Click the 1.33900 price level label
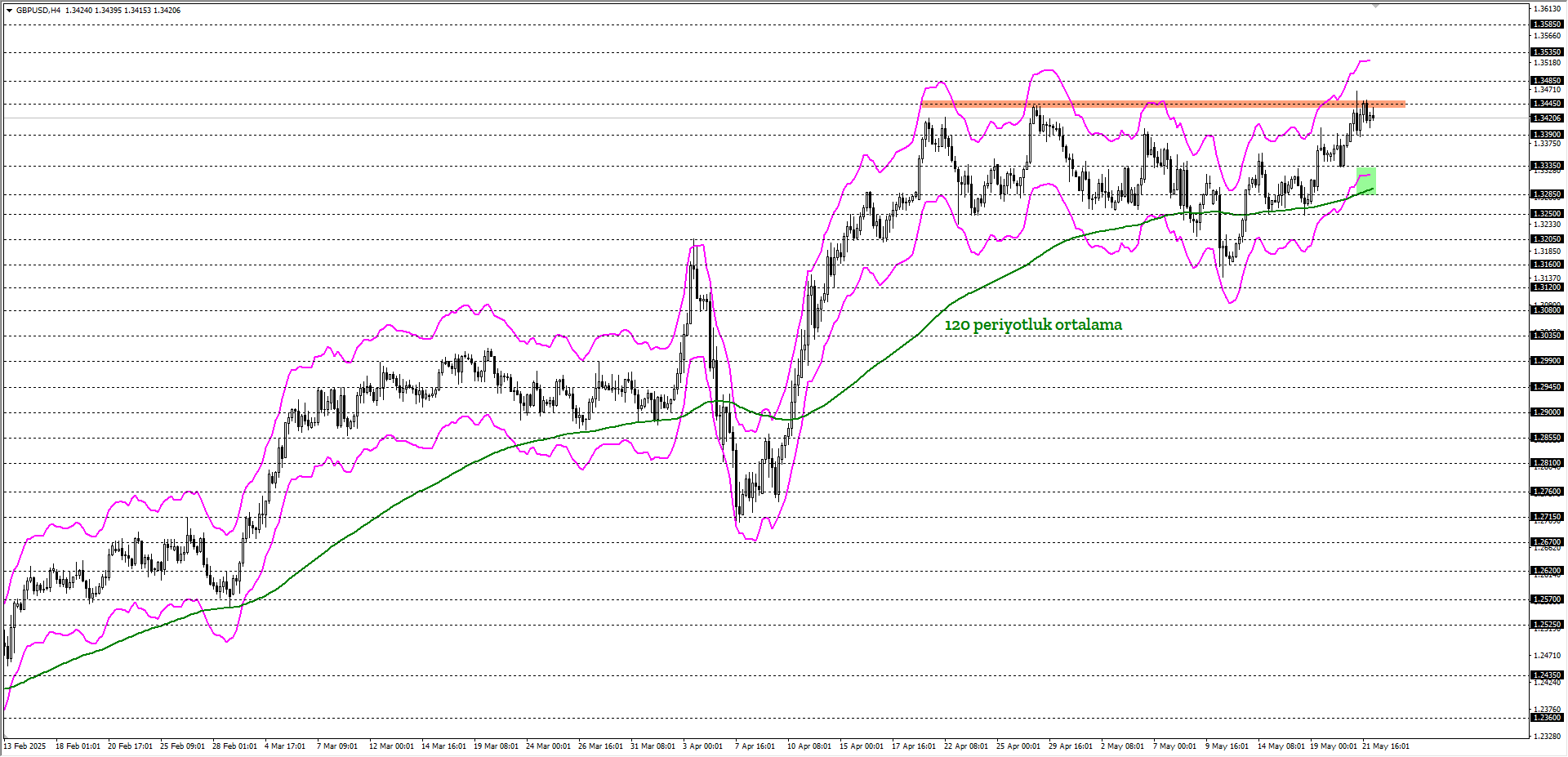This screenshot has height=757, width=1568. (x=1547, y=135)
